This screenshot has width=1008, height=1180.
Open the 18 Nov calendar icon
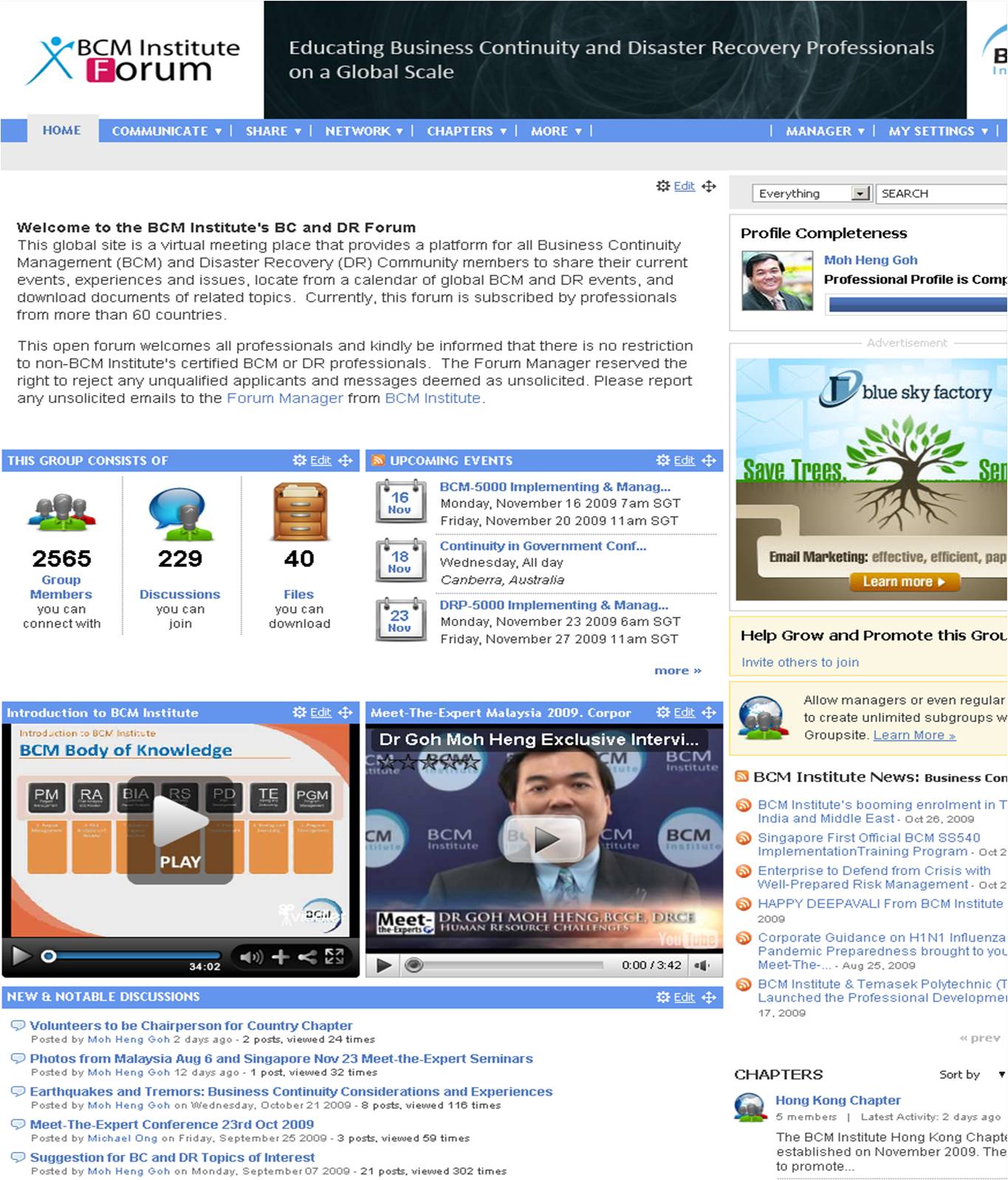(x=400, y=560)
